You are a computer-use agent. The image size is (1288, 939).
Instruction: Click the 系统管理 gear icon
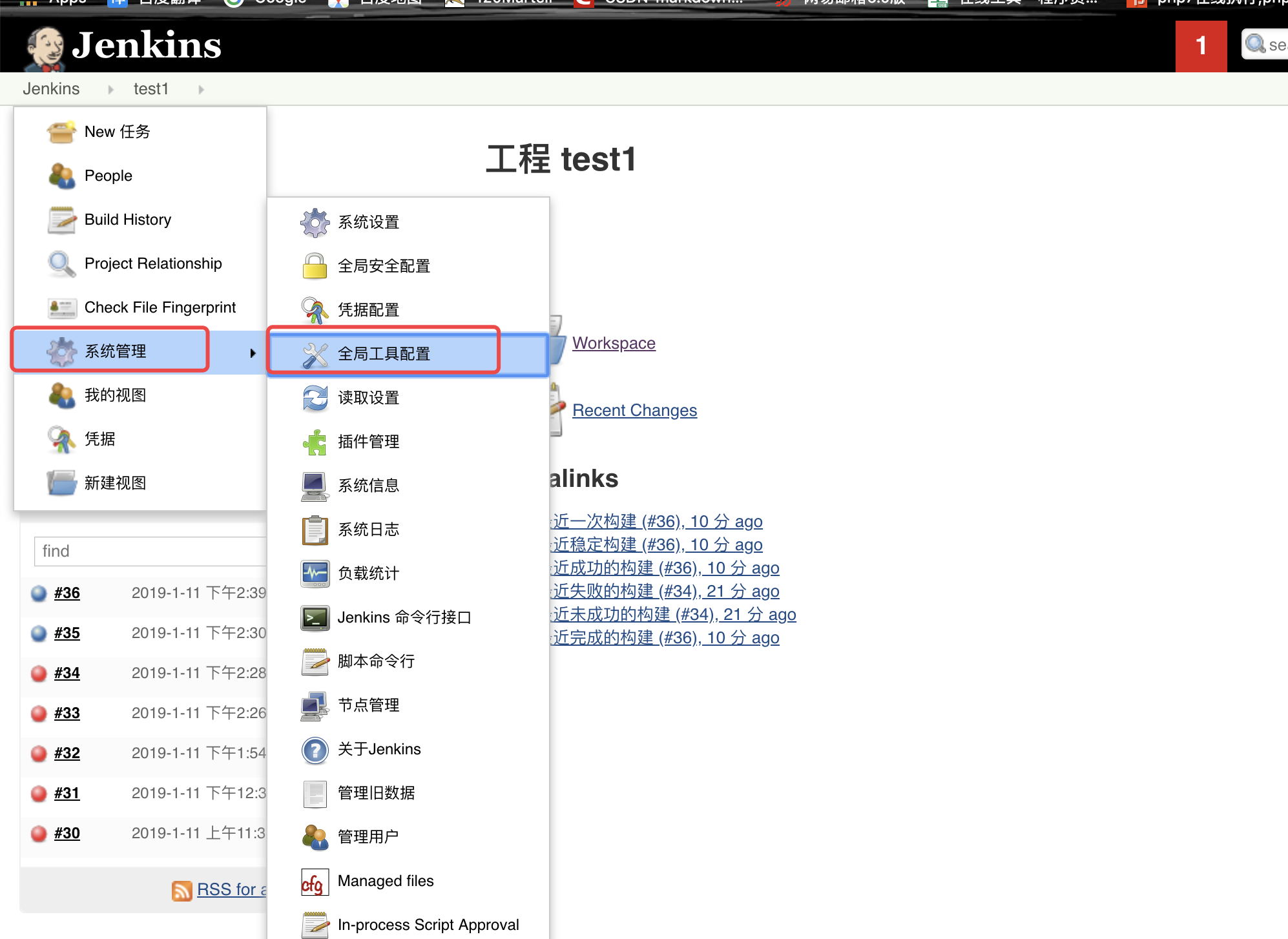(61, 351)
